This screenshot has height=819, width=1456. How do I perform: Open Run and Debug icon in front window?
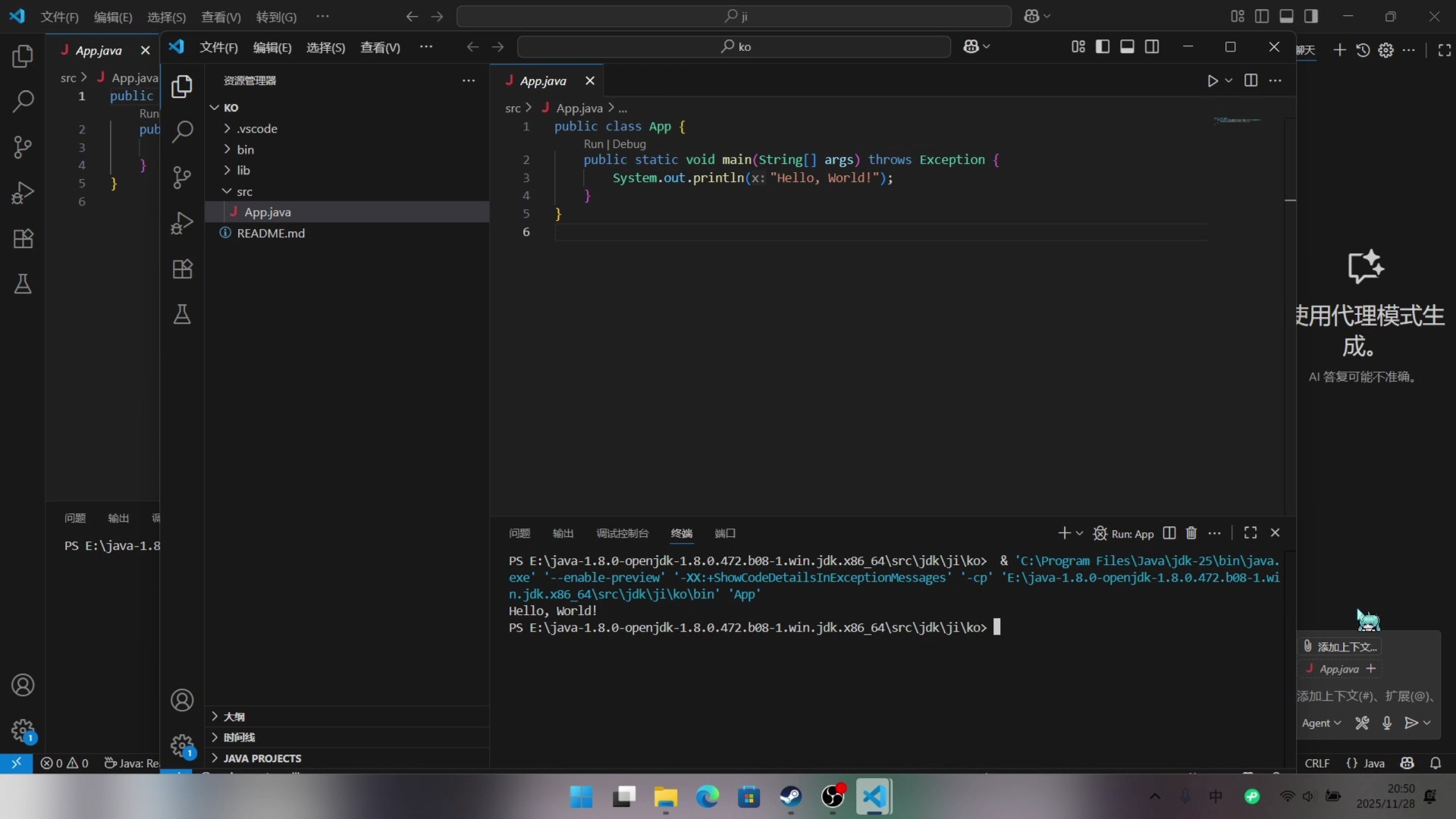[182, 223]
